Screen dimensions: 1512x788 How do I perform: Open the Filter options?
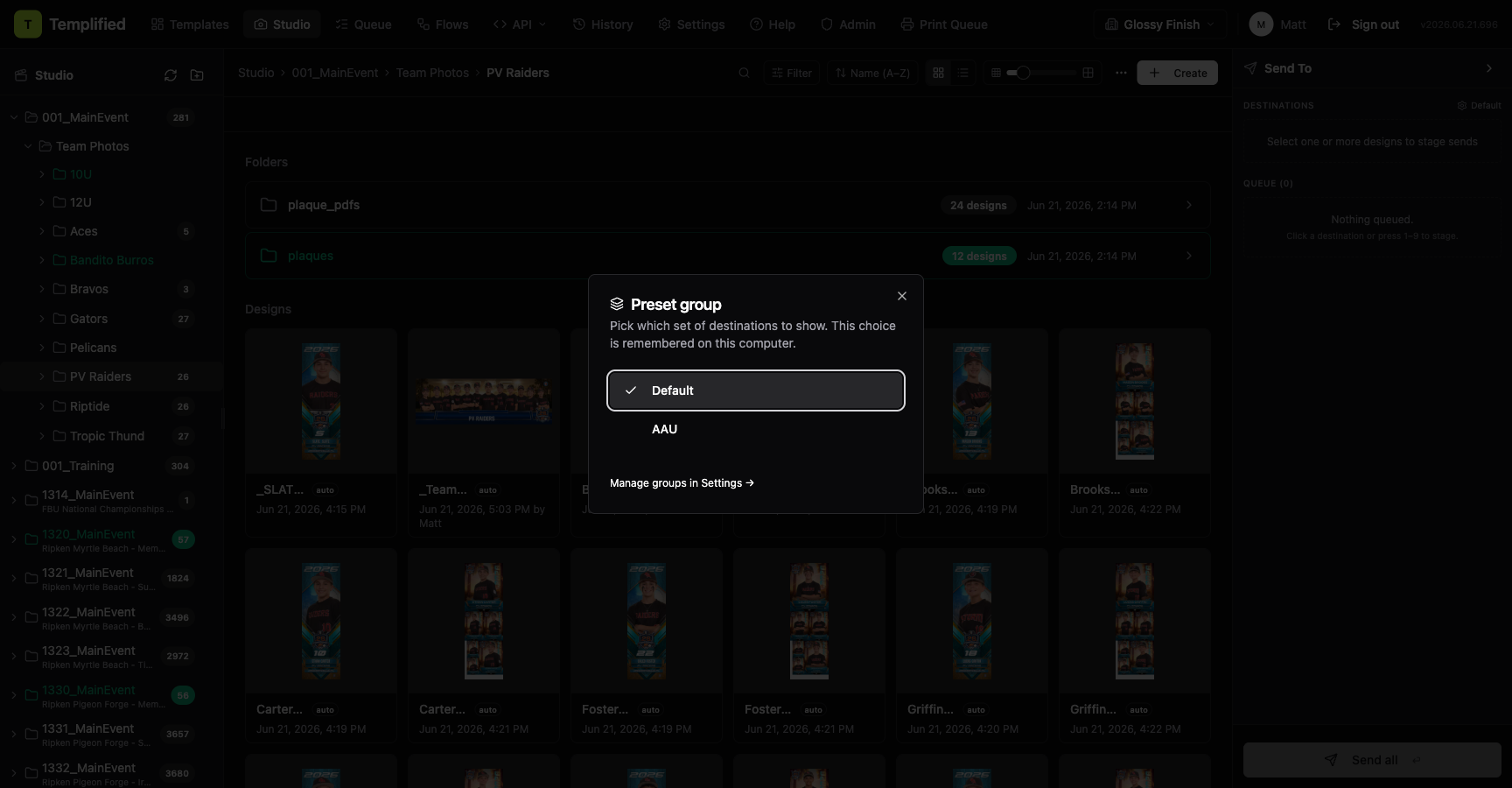point(792,73)
